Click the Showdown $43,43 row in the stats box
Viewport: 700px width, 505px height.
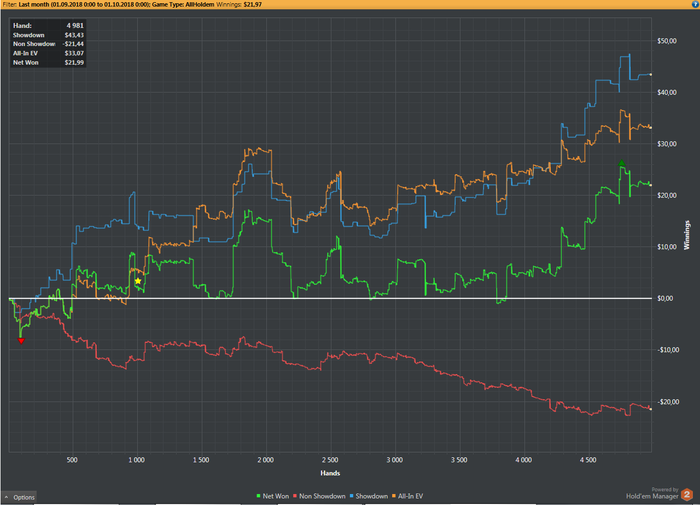48,35
